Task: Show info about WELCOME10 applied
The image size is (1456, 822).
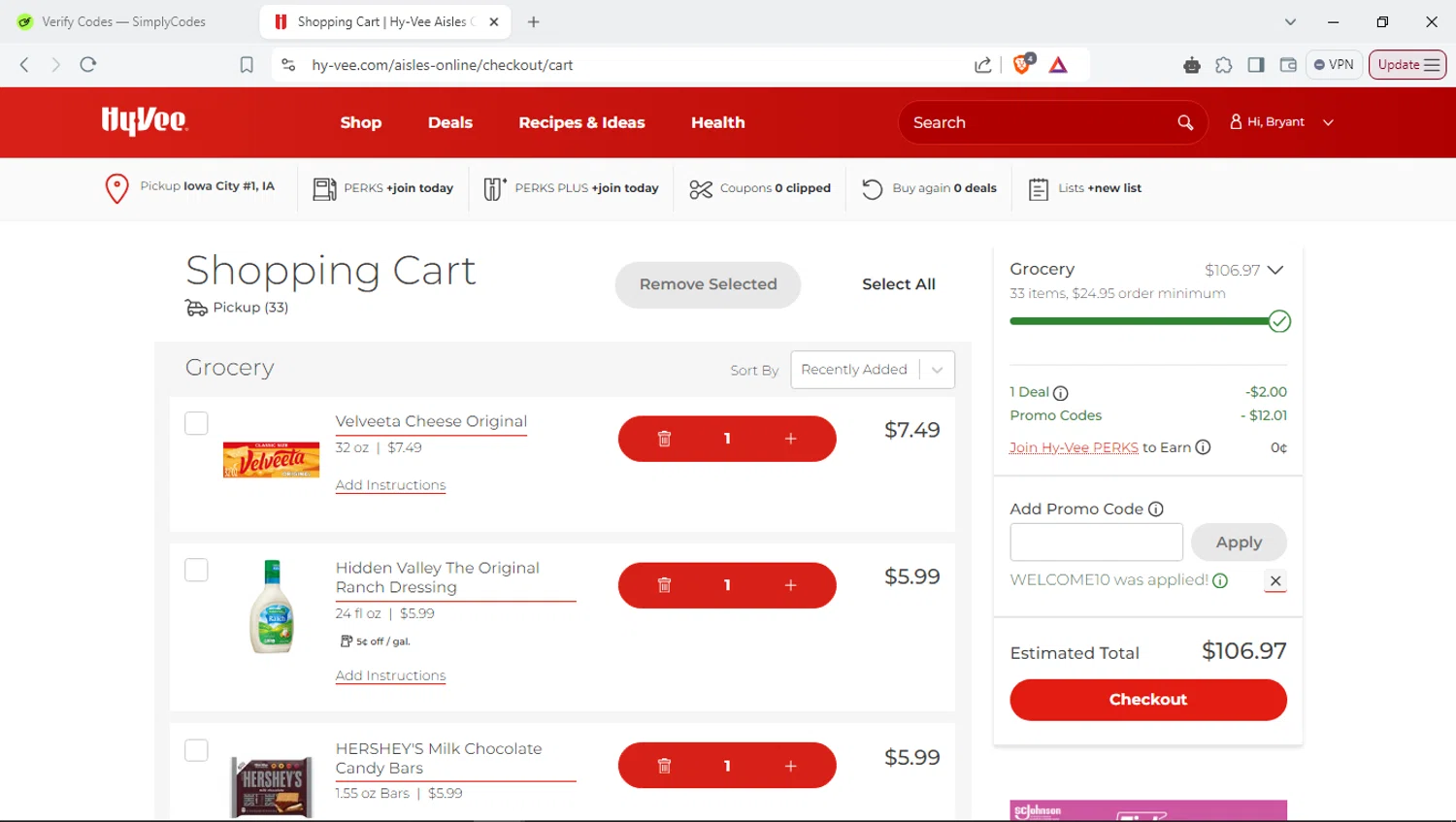Action: pyautogui.click(x=1220, y=580)
